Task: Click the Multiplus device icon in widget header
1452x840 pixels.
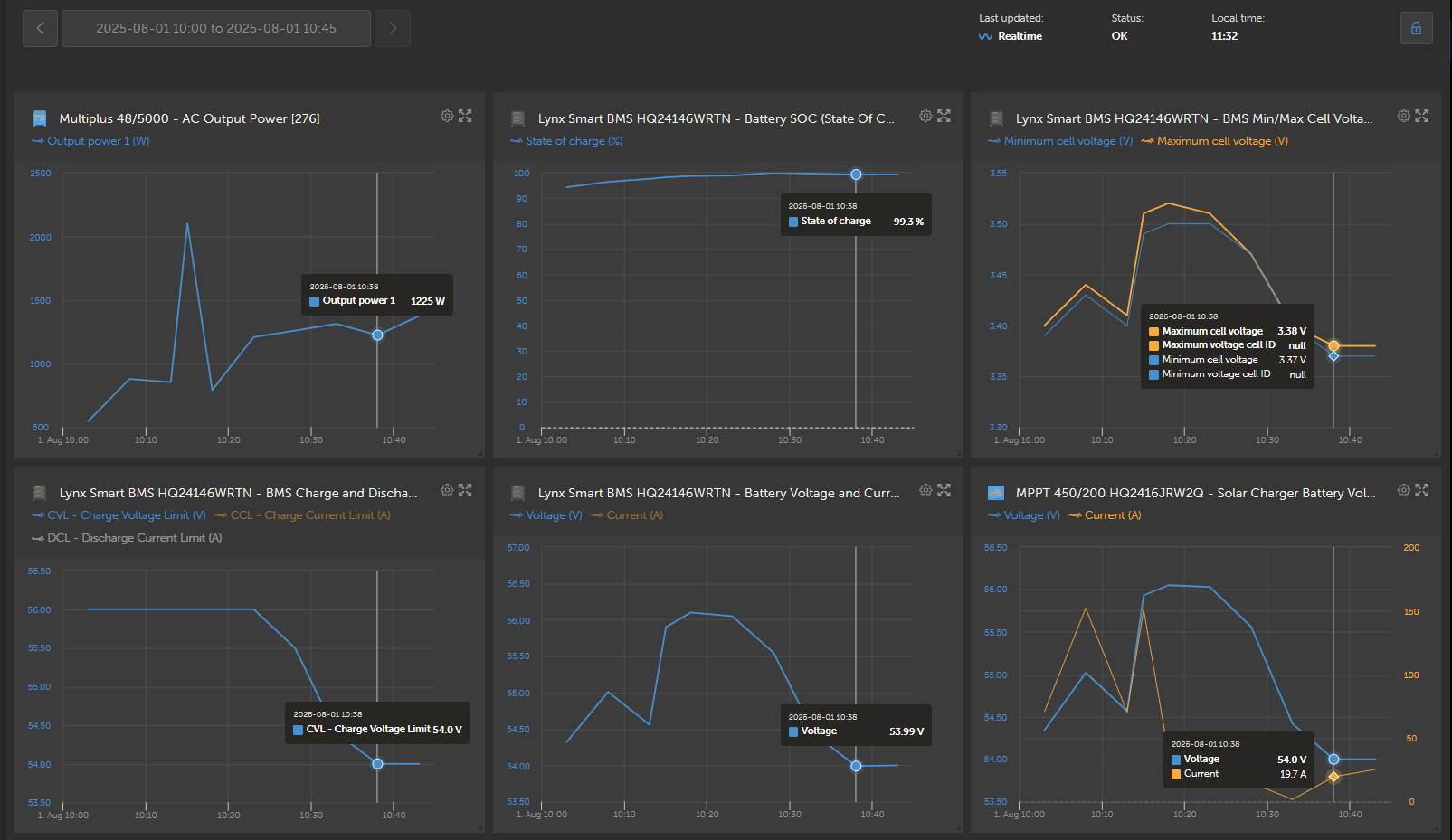Action: coord(40,118)
